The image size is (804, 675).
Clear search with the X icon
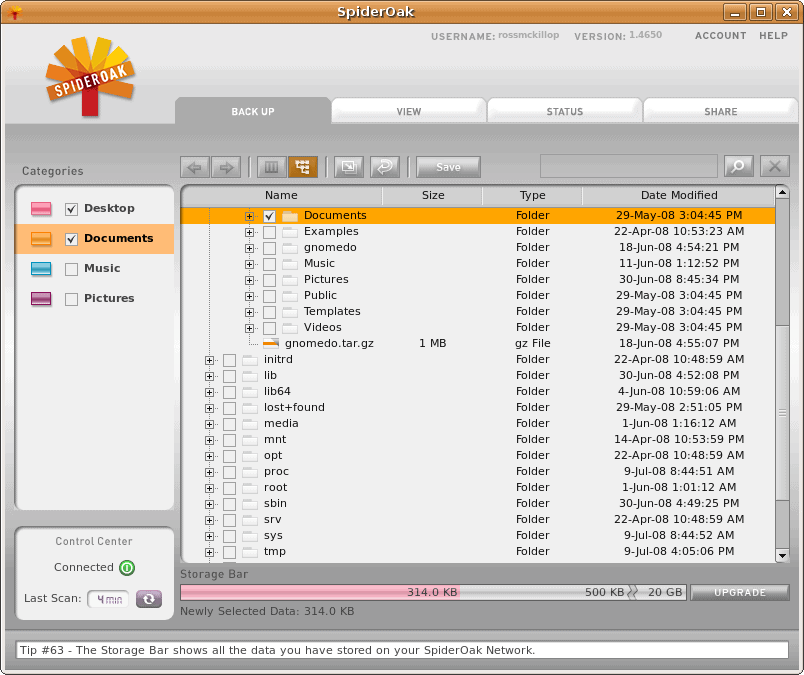pos(775,167)
